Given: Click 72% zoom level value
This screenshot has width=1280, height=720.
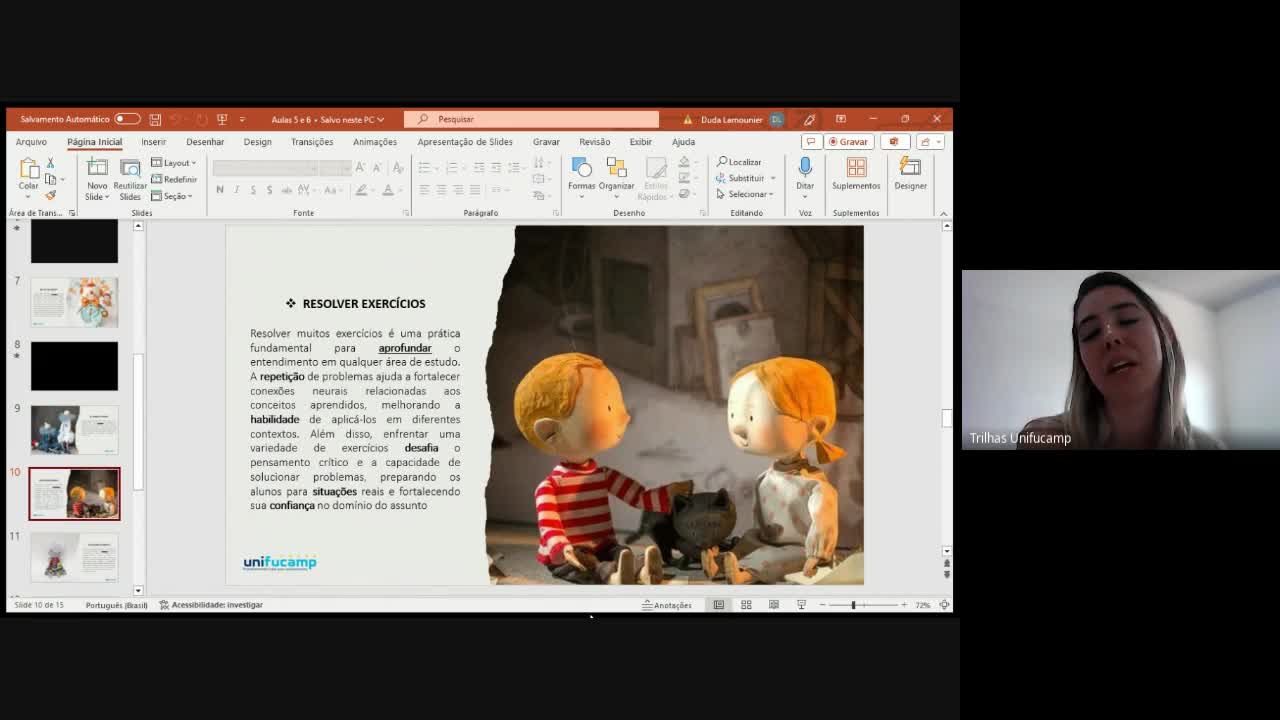Looking at the screenshot, I should [x=923, y=605].
